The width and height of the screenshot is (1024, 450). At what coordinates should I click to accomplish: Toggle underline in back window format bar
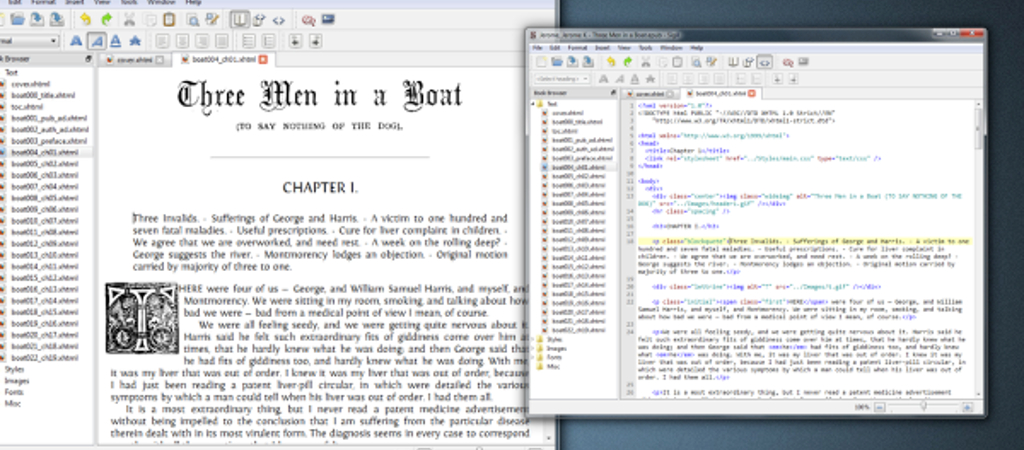click(x=116, y=40)
